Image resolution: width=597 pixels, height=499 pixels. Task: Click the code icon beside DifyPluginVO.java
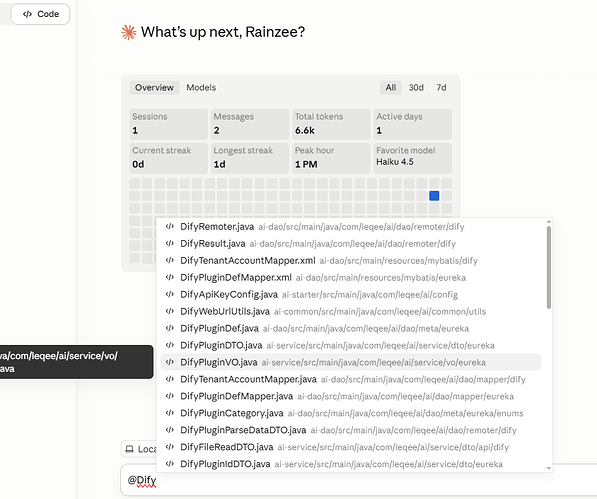[x=170, y=362]
